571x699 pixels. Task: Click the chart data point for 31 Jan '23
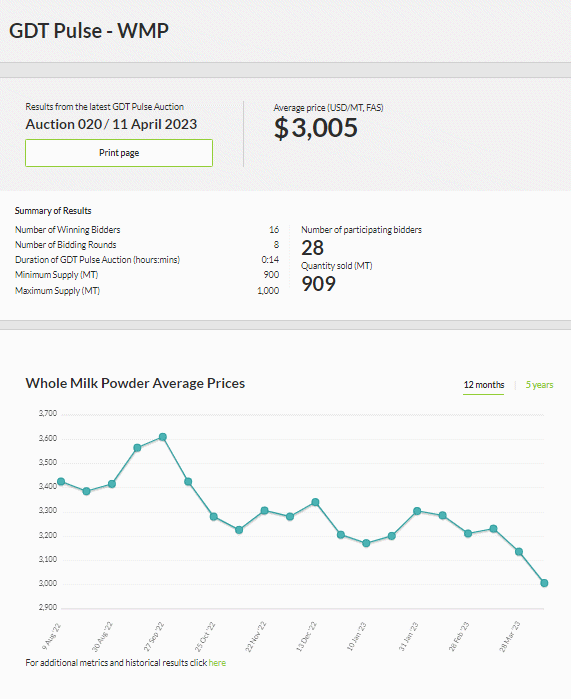pyautogui.click(x=417, y=511)
